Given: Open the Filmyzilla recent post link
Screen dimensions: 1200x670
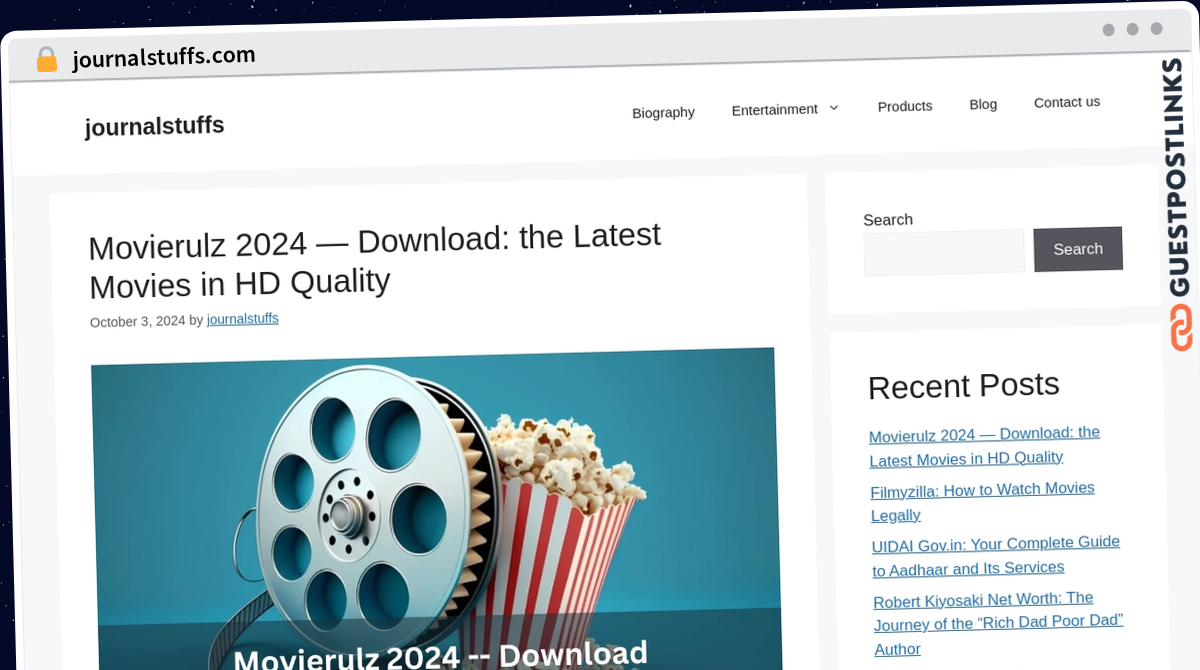Looking at the screenshot, I should pyautogui.click(x=983, y=502).
